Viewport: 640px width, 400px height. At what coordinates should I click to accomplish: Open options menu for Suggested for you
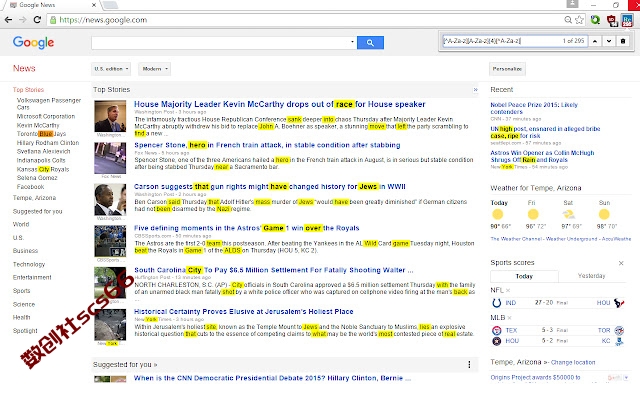[469, 364]
